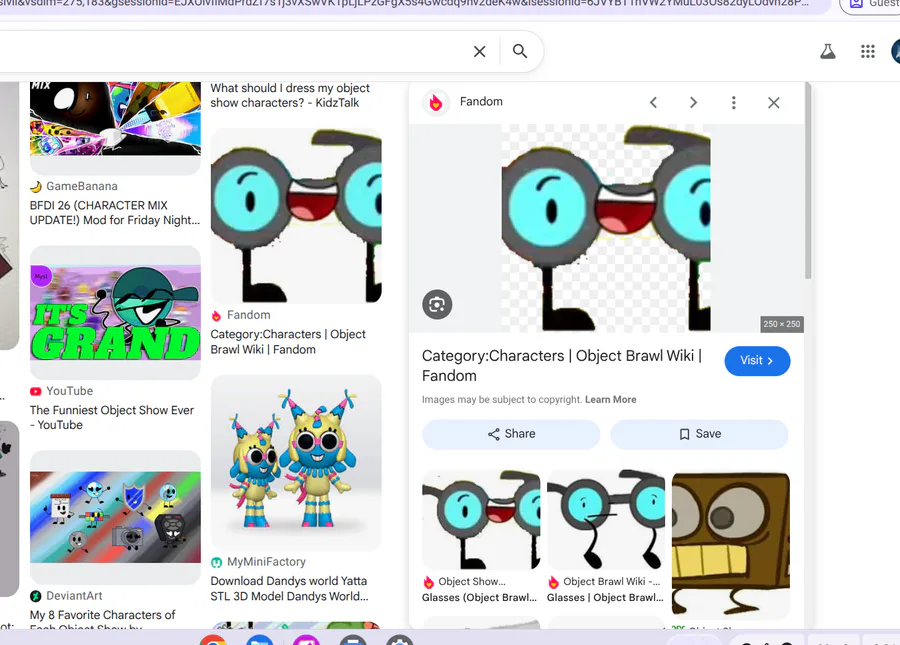The width and height of the screenshot is (900, 645).
Task: Open What should I dress my object show link
Action: [290, 95]
